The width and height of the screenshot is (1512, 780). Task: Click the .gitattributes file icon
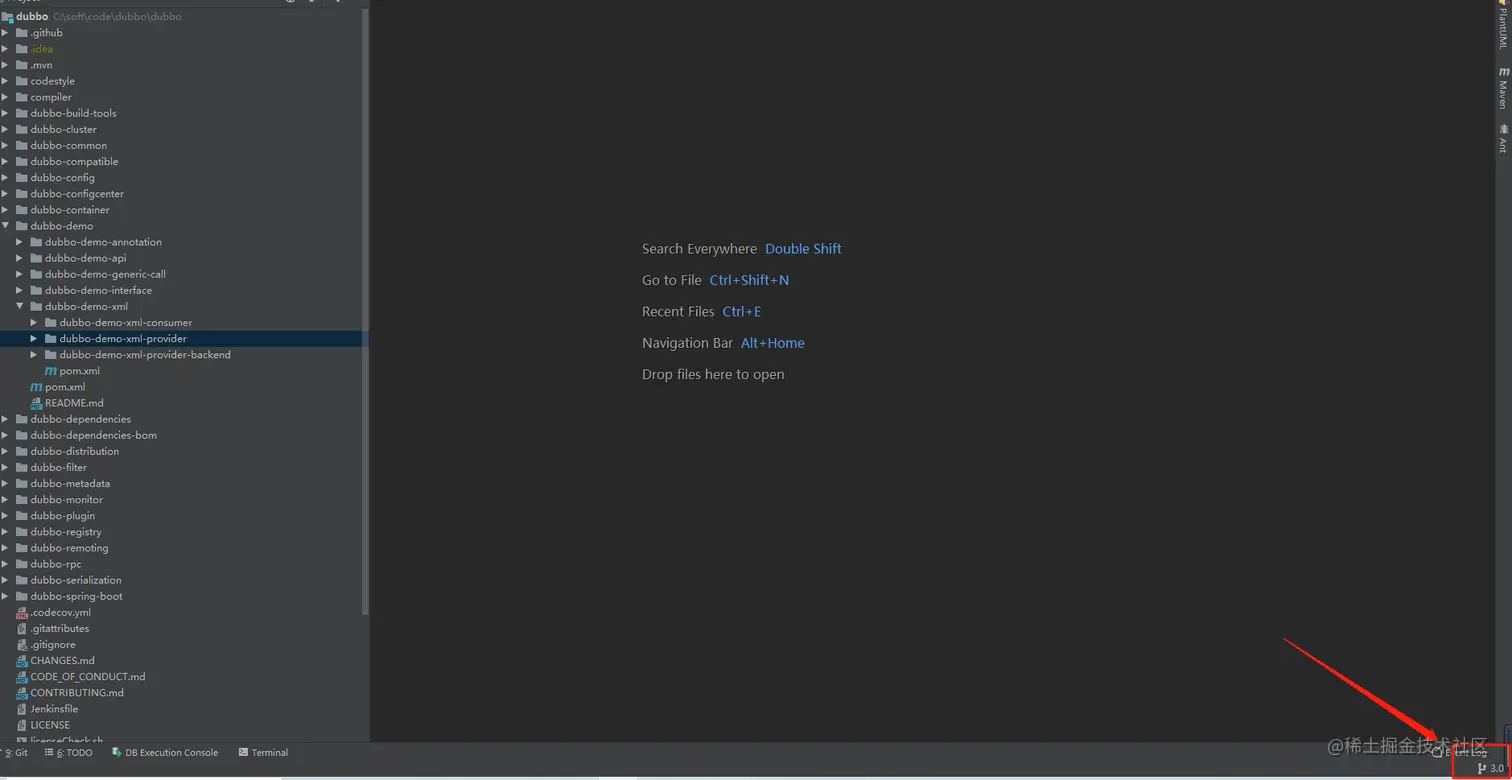22,629
